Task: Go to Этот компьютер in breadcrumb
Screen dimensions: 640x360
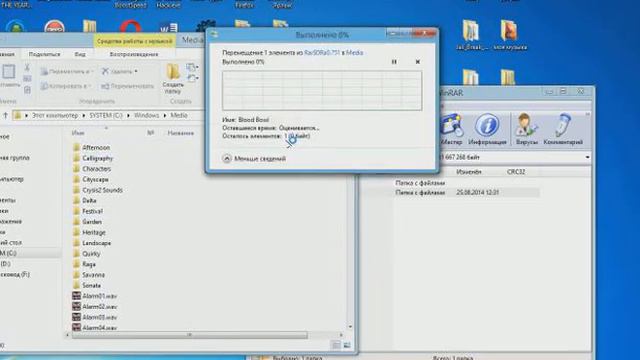Action: tap(55, 116)
